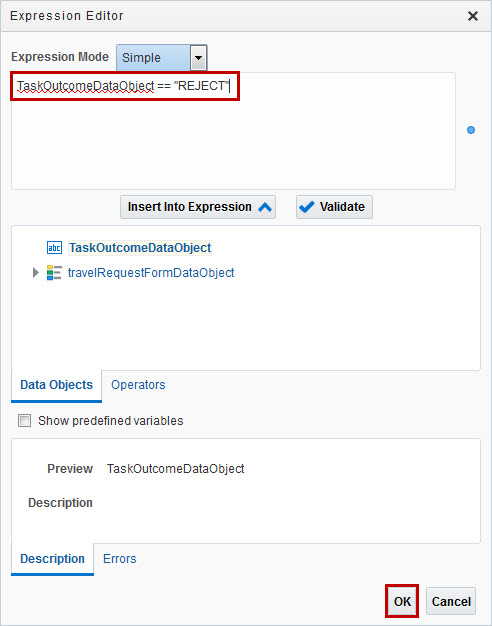The height and width of the screenshot is (626, 492).
Task: Click the Expression Mode label
Action: click(60, 57)
